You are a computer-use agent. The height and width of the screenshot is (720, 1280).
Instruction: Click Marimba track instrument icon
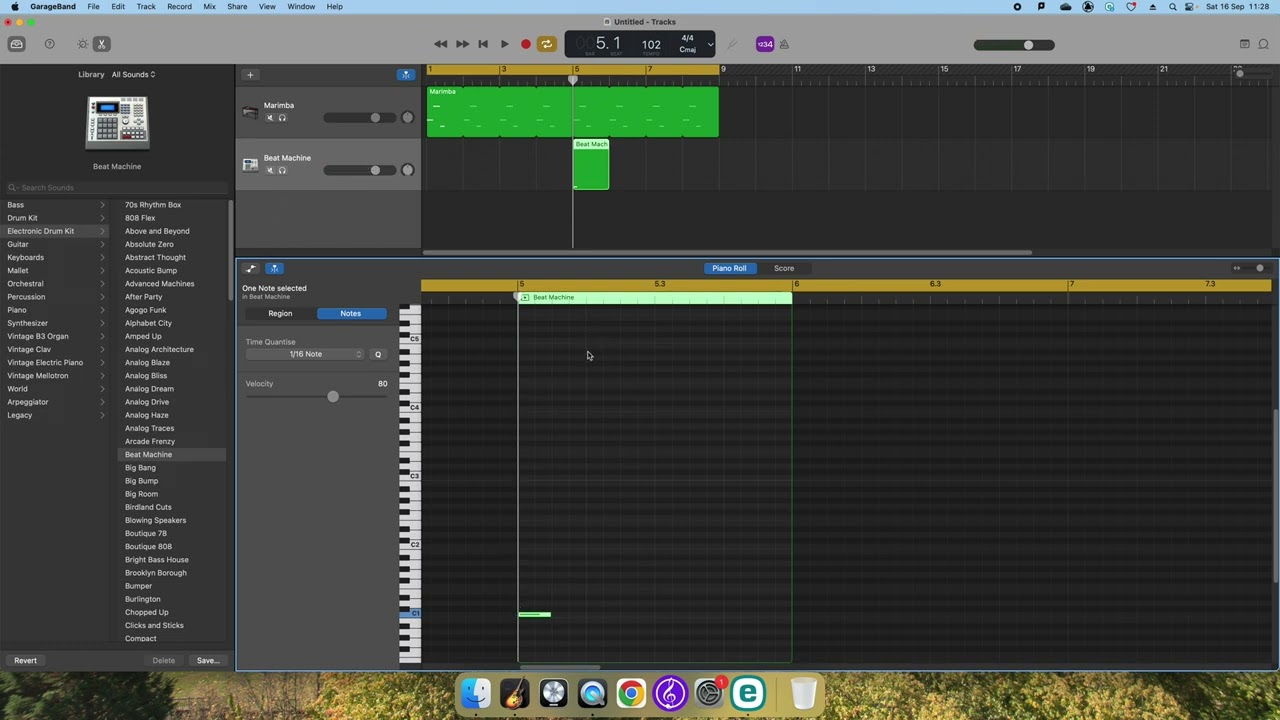coord(250,112)
